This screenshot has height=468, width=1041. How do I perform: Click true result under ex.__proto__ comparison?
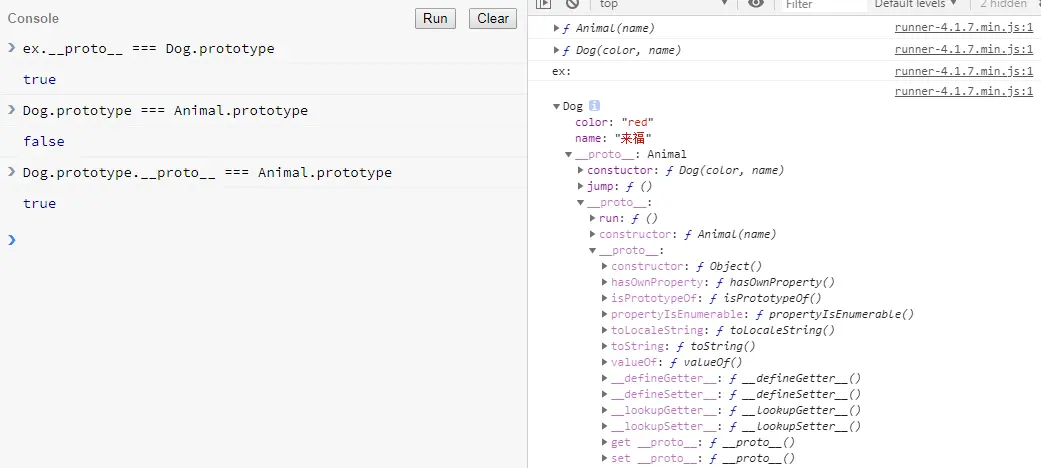point(40,80)
